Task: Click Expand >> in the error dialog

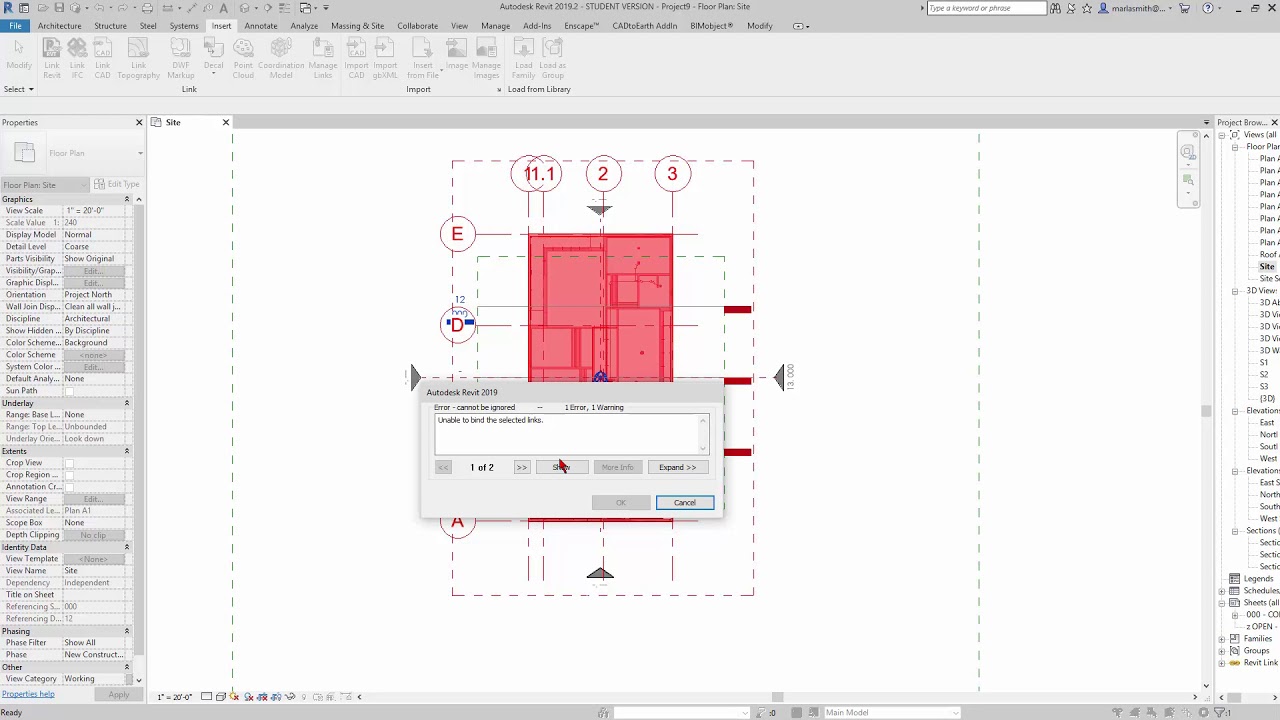Action: click(677, 467)
